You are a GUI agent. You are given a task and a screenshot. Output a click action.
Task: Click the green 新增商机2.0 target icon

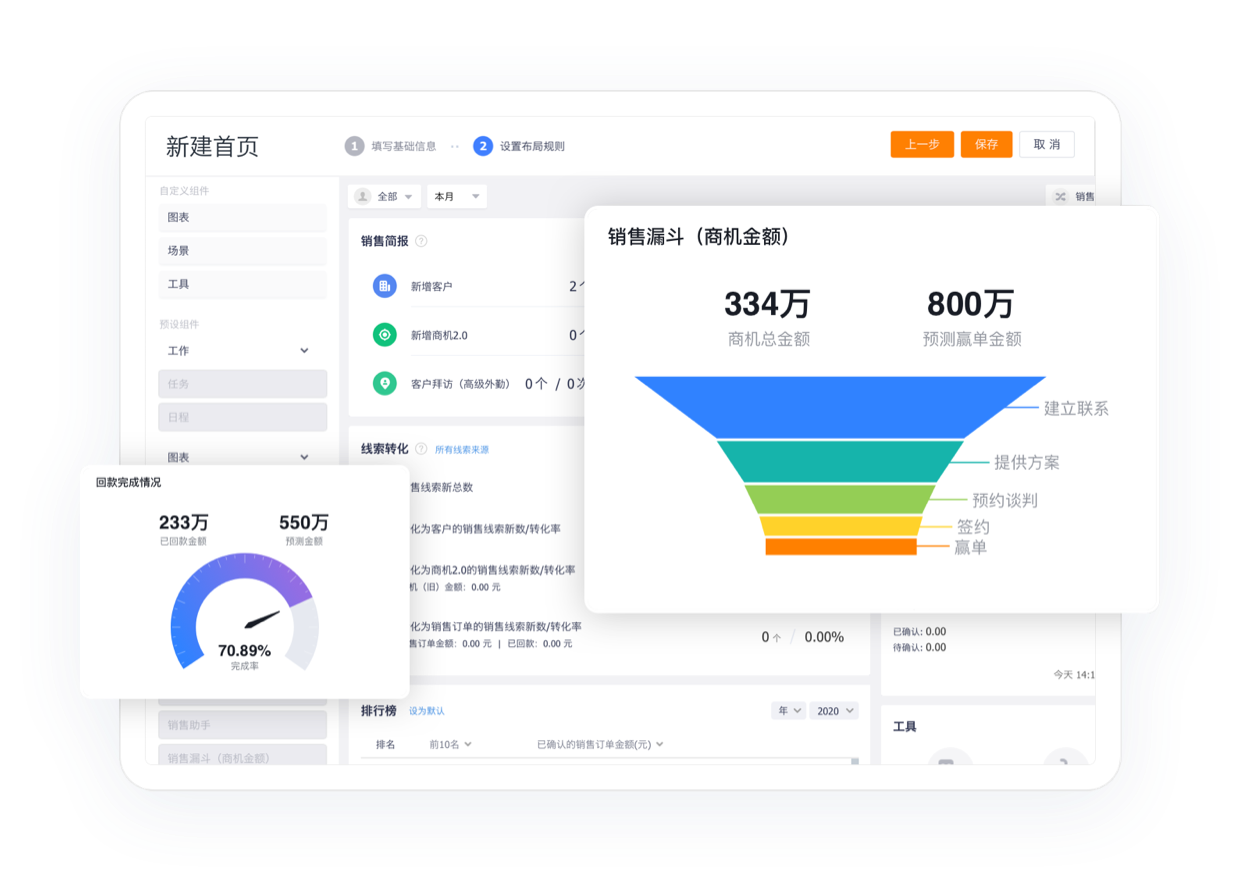(x=385, y=334)
